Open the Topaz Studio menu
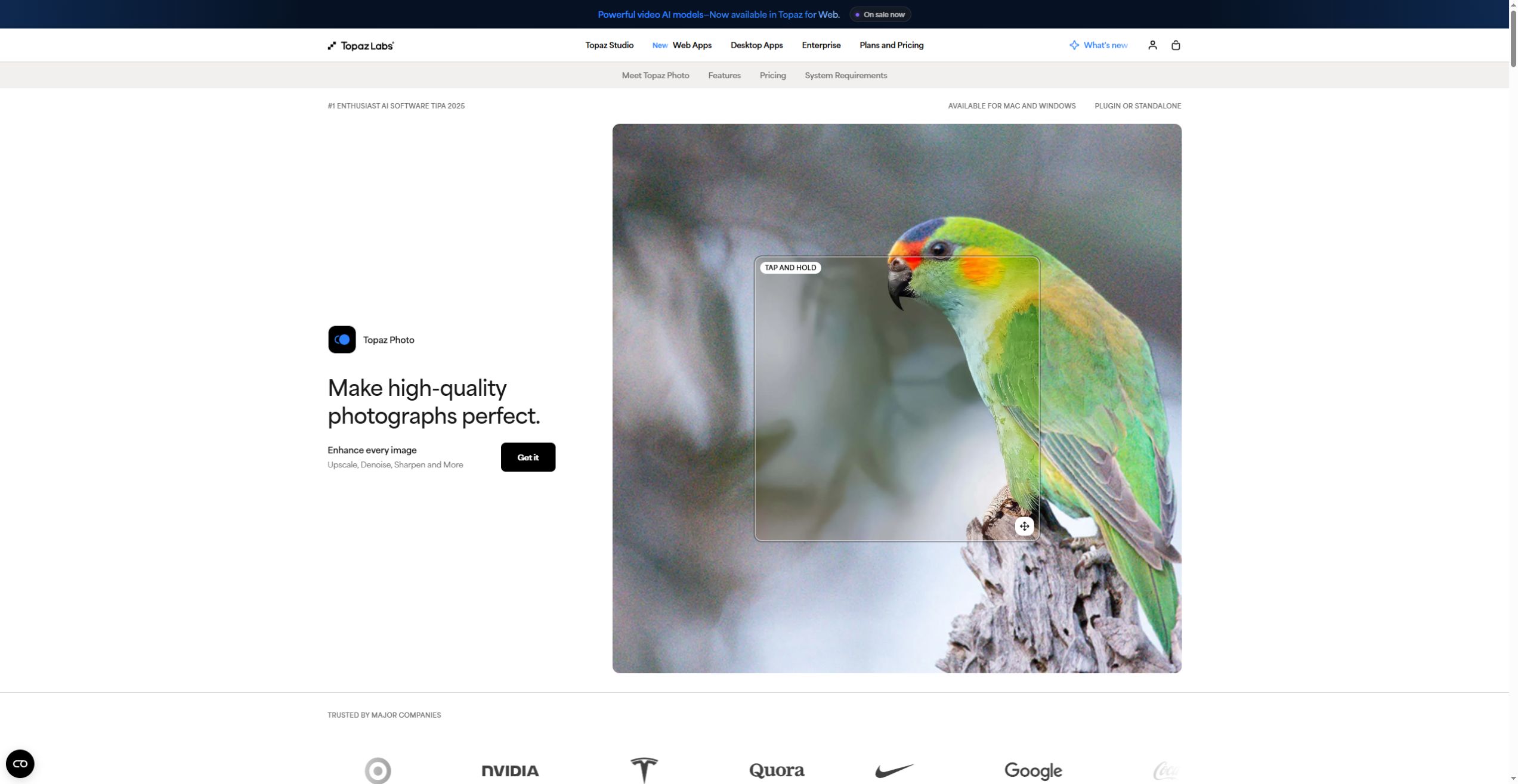 pyautogui.click(x=609, y=45)
